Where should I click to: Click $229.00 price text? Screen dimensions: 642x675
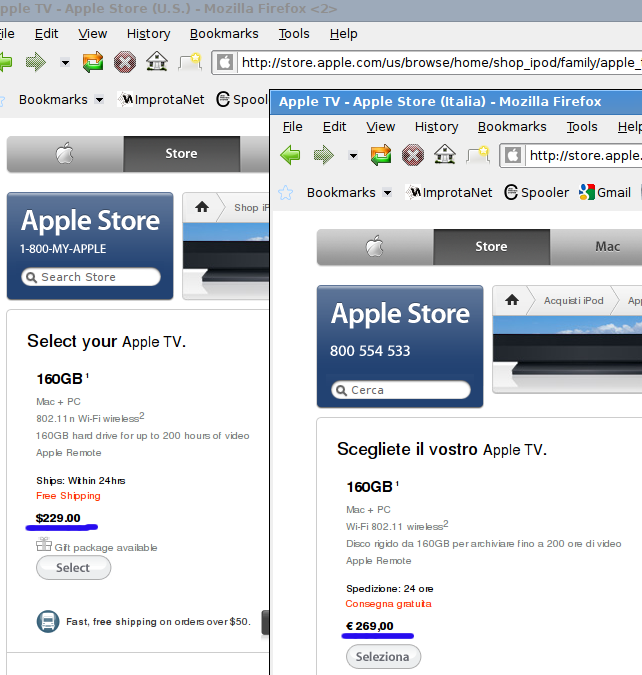(58, 518)
